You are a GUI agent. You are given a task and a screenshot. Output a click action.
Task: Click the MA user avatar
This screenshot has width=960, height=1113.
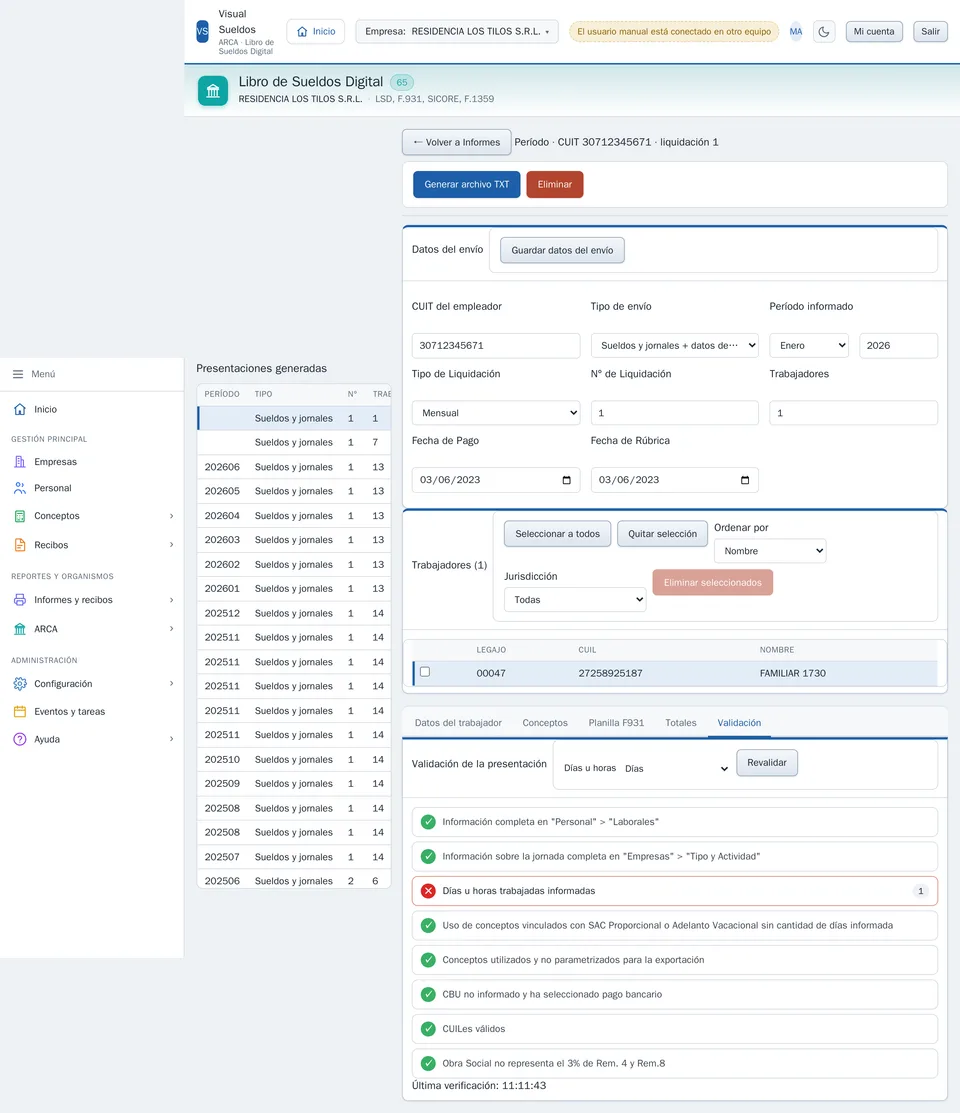(796, 31)
